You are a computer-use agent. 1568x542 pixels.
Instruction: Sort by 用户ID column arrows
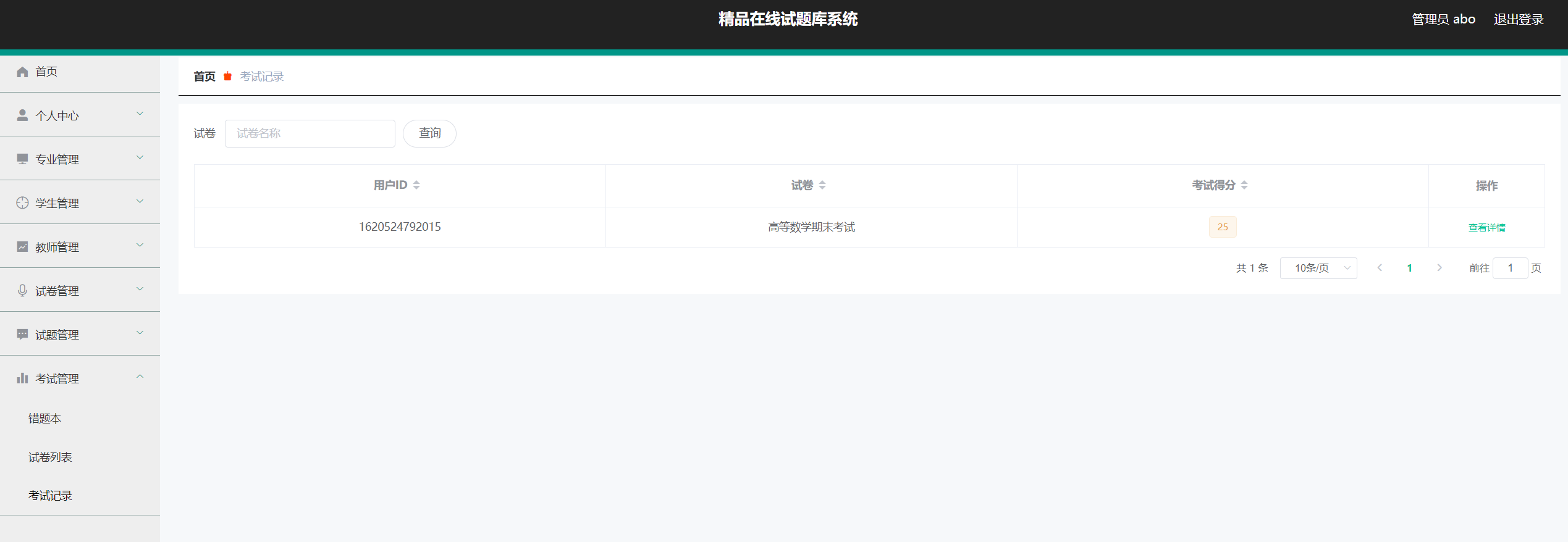point(416,185)
